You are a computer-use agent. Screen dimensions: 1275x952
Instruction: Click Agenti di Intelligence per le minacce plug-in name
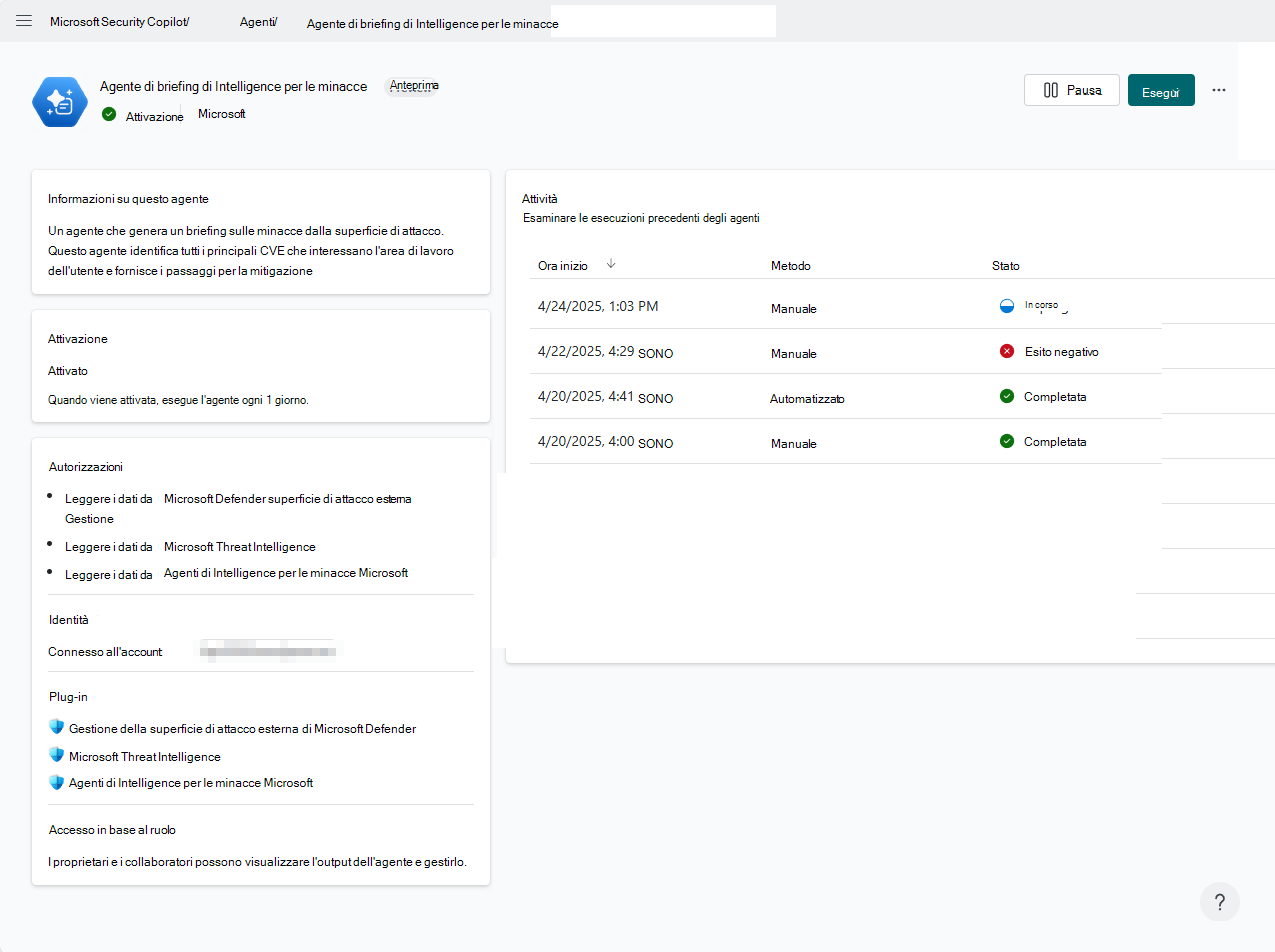click(191, 783)
